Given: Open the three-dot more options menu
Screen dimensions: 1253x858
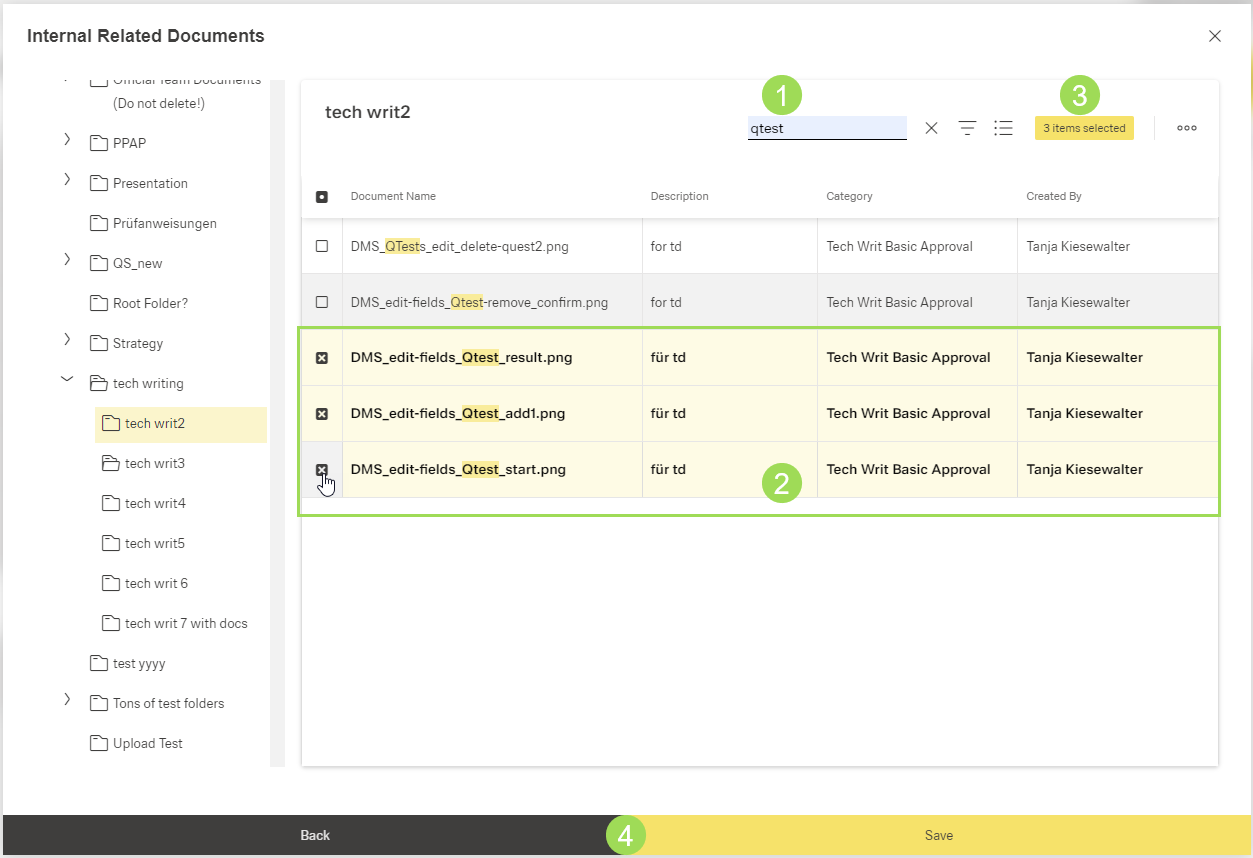Looking at the screenshot, I should (1187, 128).
